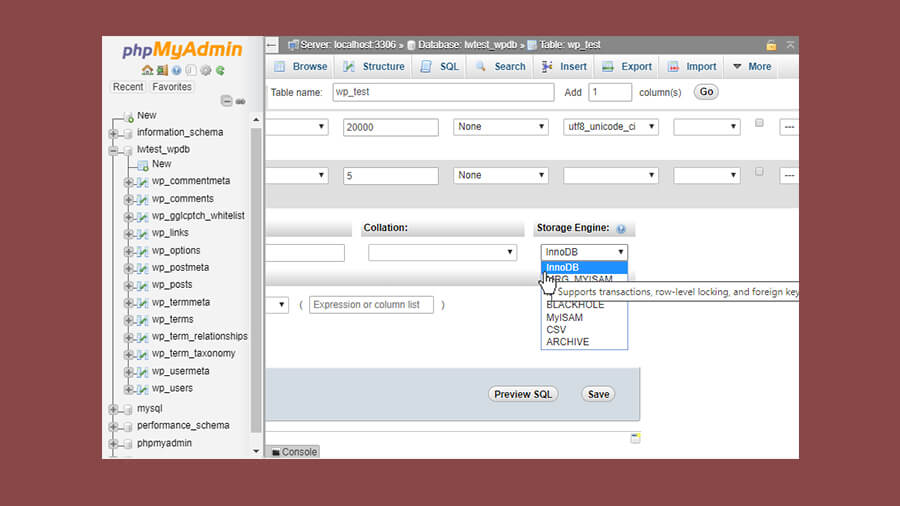The image size is (900, 506).
Task: Click the information_schema database icon
Action: click(128, 134)
